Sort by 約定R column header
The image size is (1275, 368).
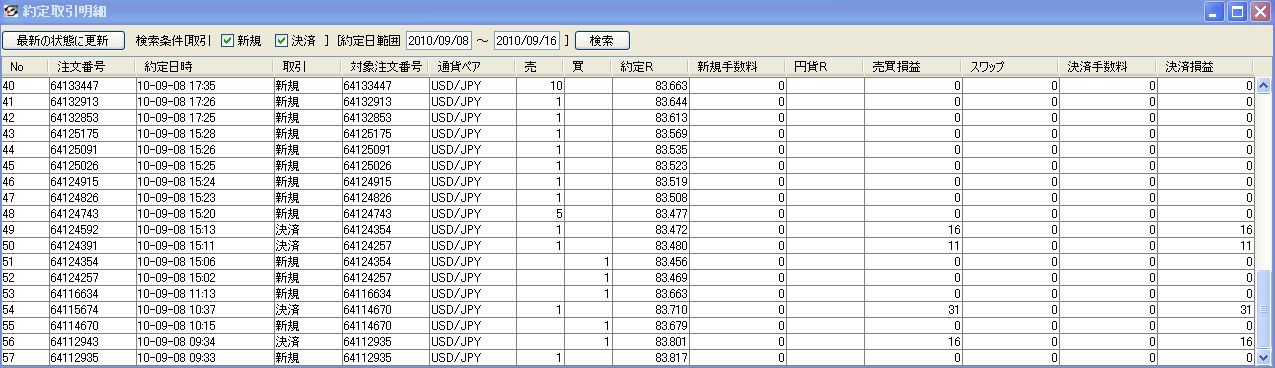(651, 67)
